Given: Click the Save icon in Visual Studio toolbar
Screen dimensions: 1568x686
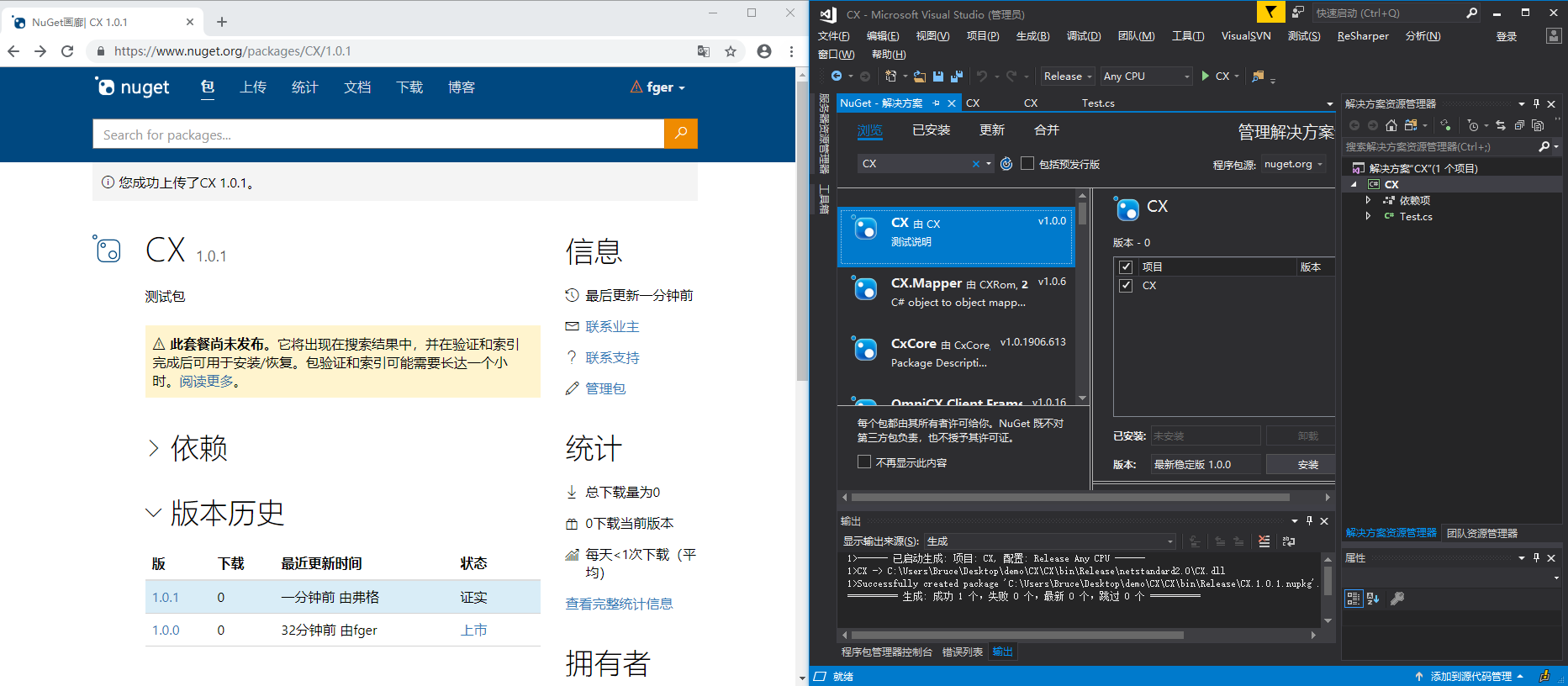Looking at the screenshot, I should point(938,77).
